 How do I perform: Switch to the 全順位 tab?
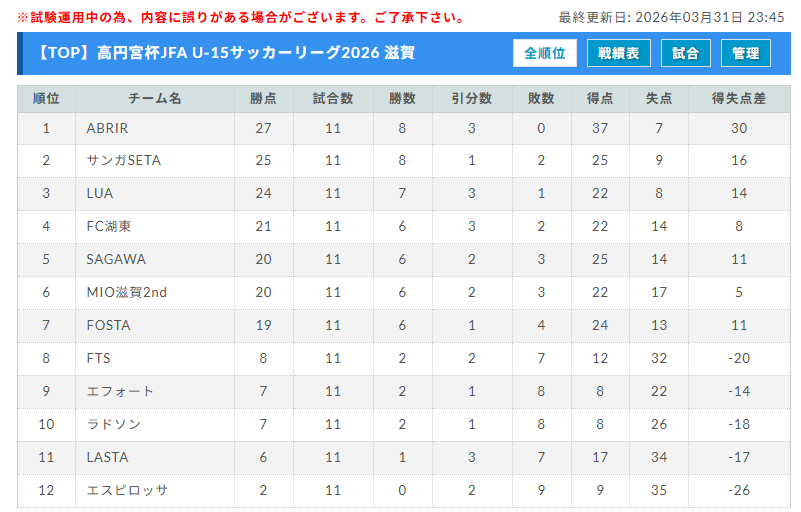point(545,53)
